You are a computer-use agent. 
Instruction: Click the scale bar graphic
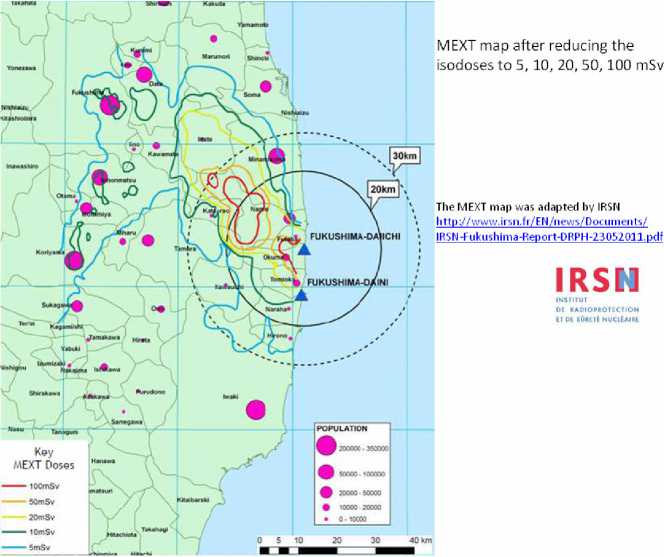(337, 551)
